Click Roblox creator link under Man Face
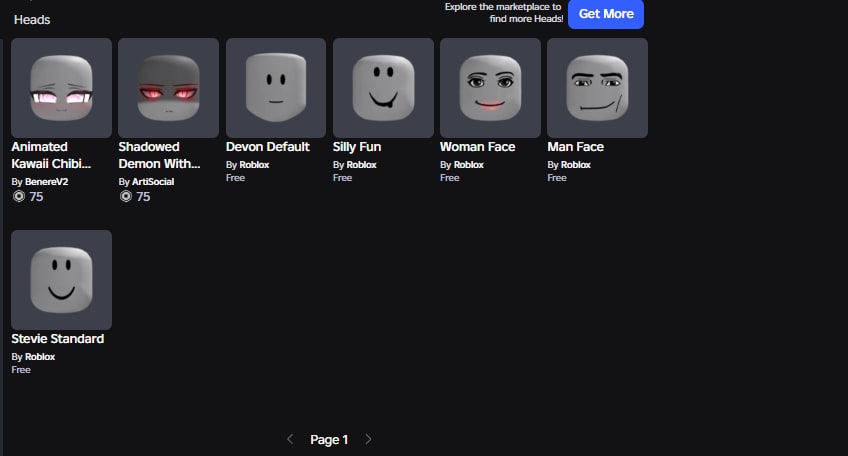Image resolution: width=848 pixels, height=456 pixels. 575,165
